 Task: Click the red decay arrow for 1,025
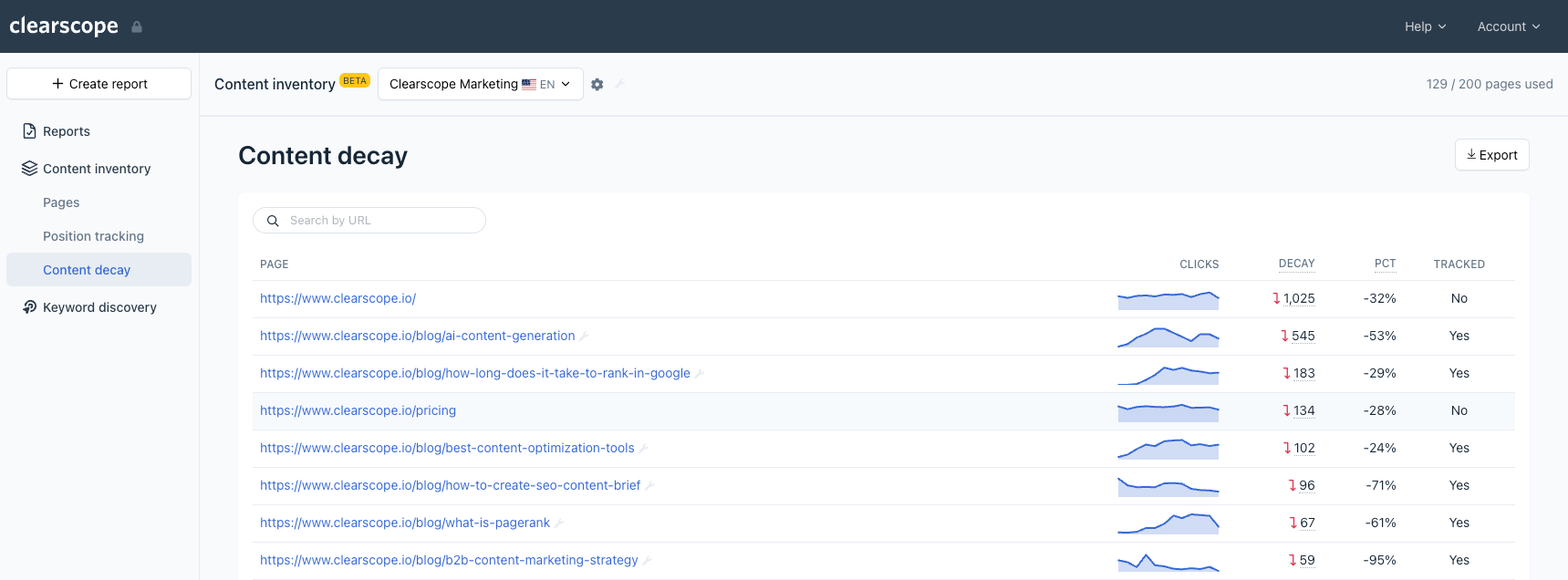click(x=1276, y=298)
